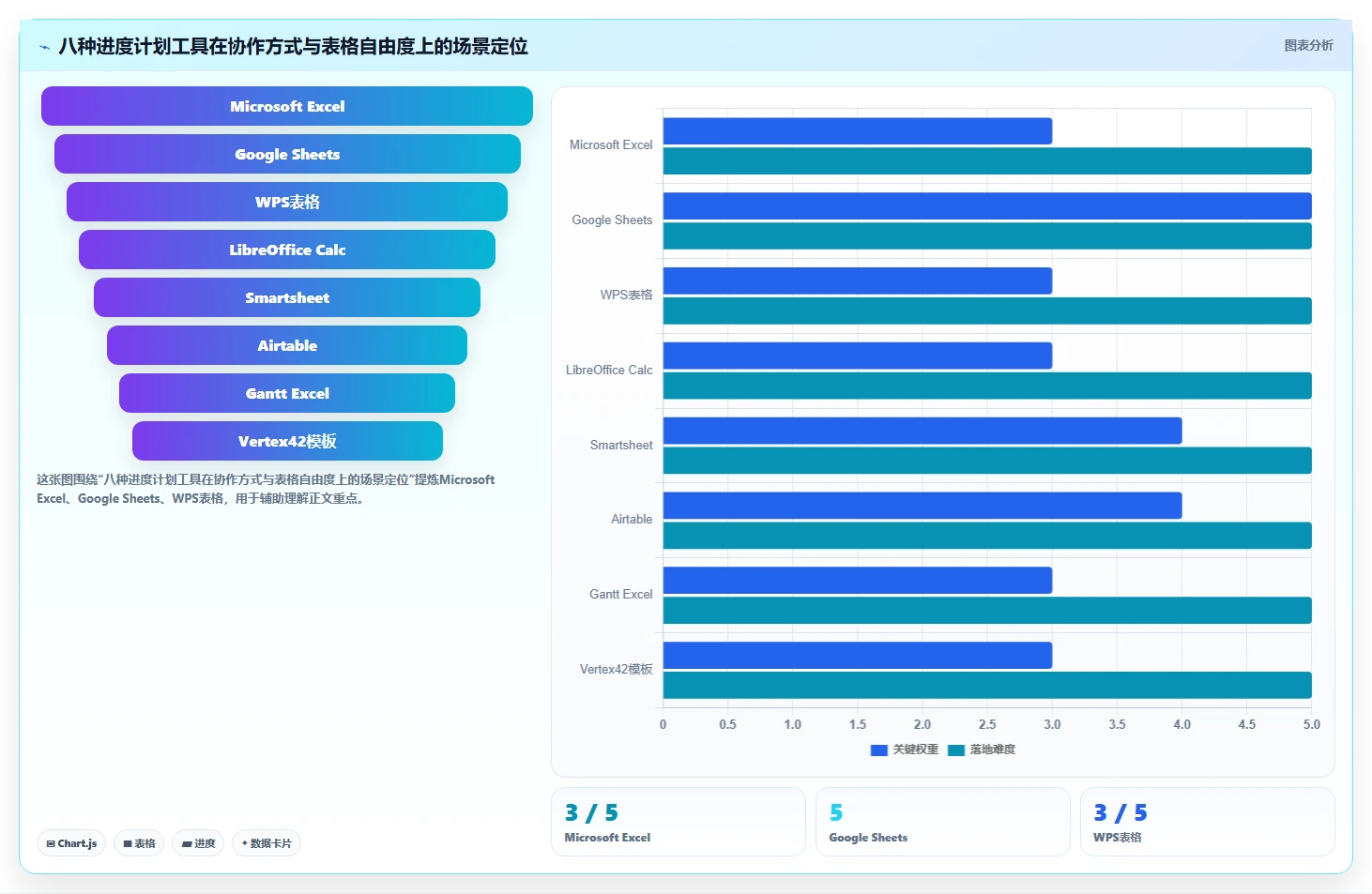Select the WPS表格 funnel bar
Screen dimensions: 1372x894
[x=287, y=202]
